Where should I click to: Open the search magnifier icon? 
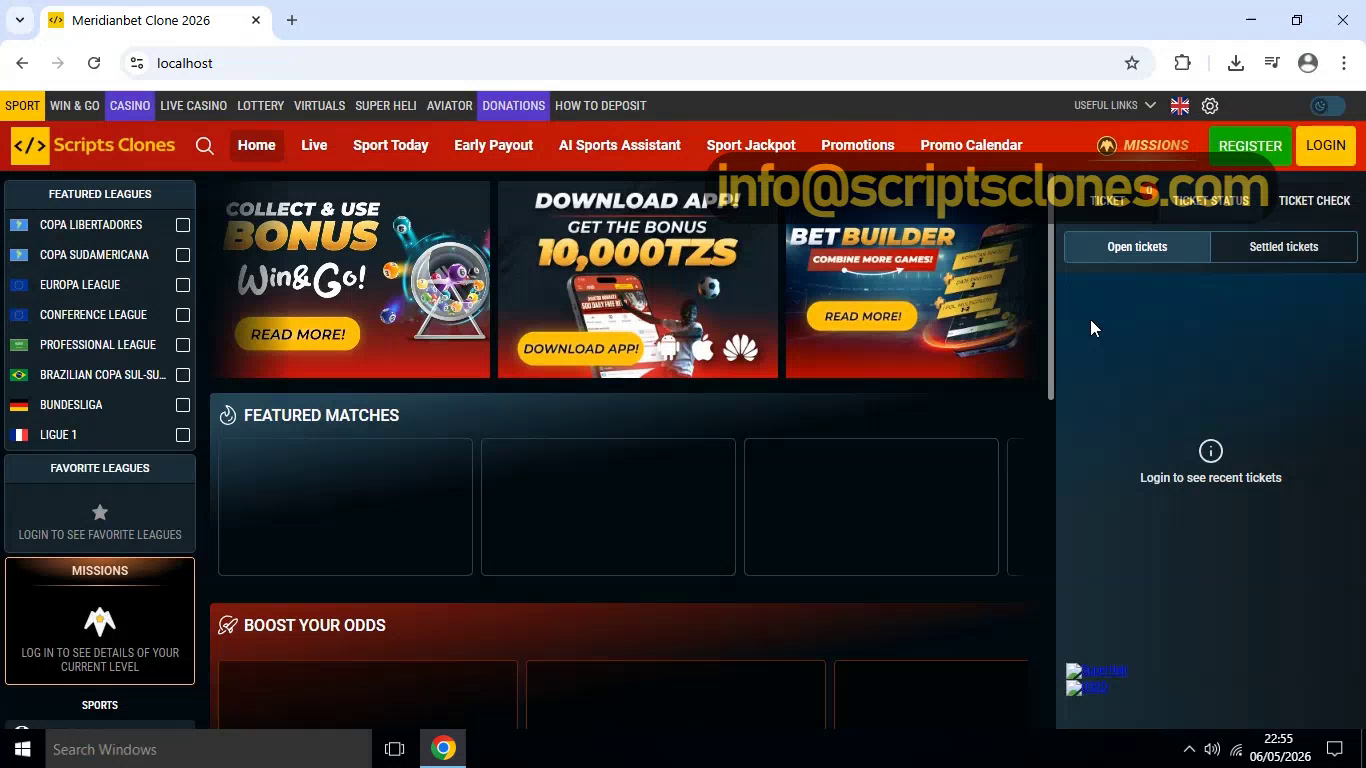[x=205, y=146]
